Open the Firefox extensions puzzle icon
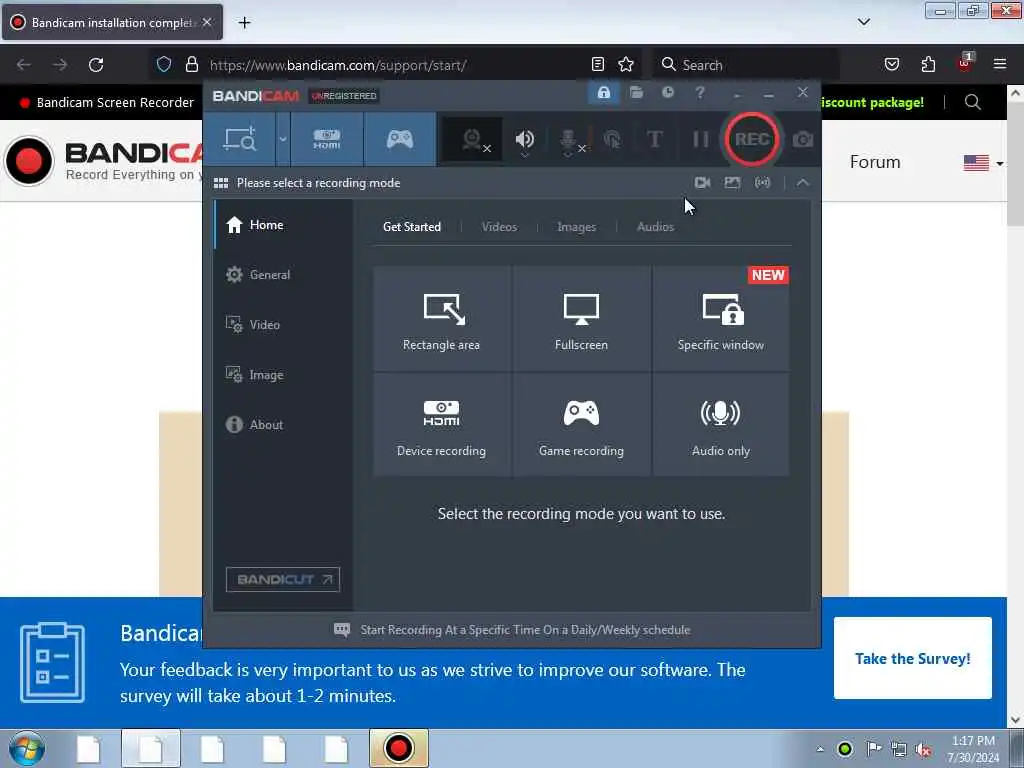Image resolution: width=1024 pixels, height=768 pixels. pos(928,64)
